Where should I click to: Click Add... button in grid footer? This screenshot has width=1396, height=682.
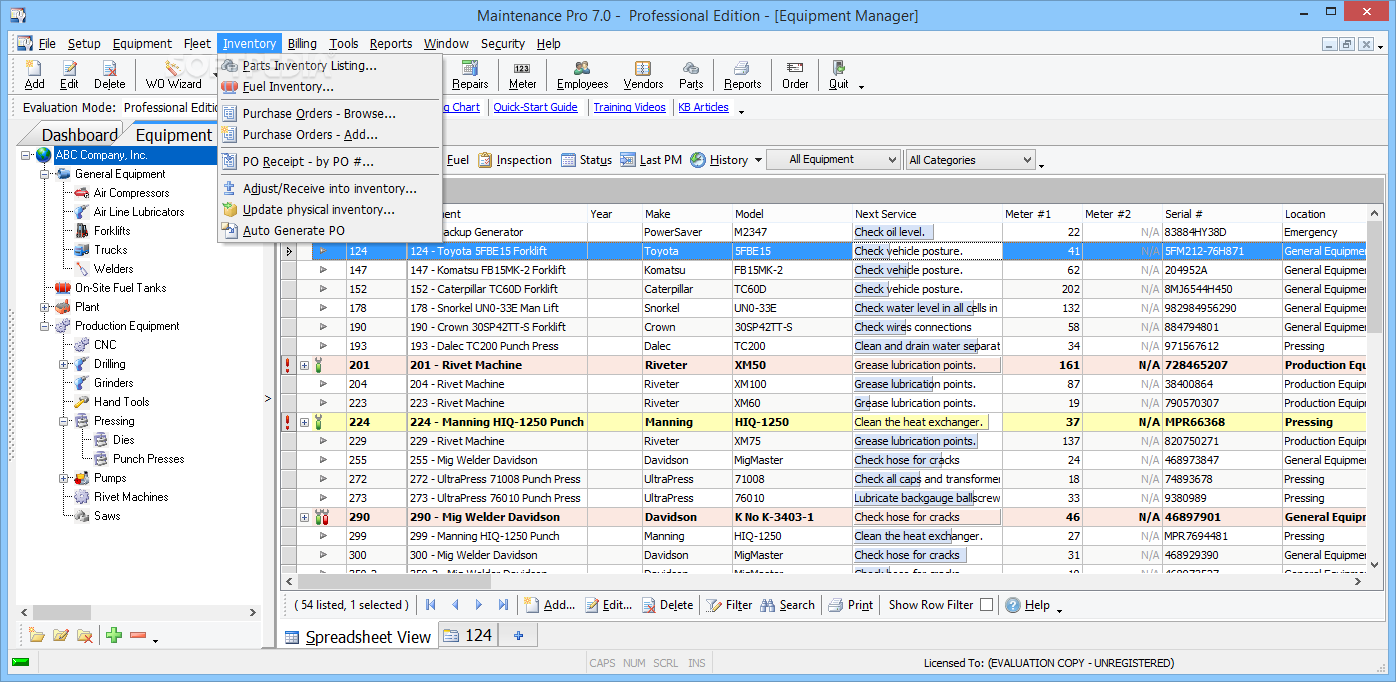point(549,605)
